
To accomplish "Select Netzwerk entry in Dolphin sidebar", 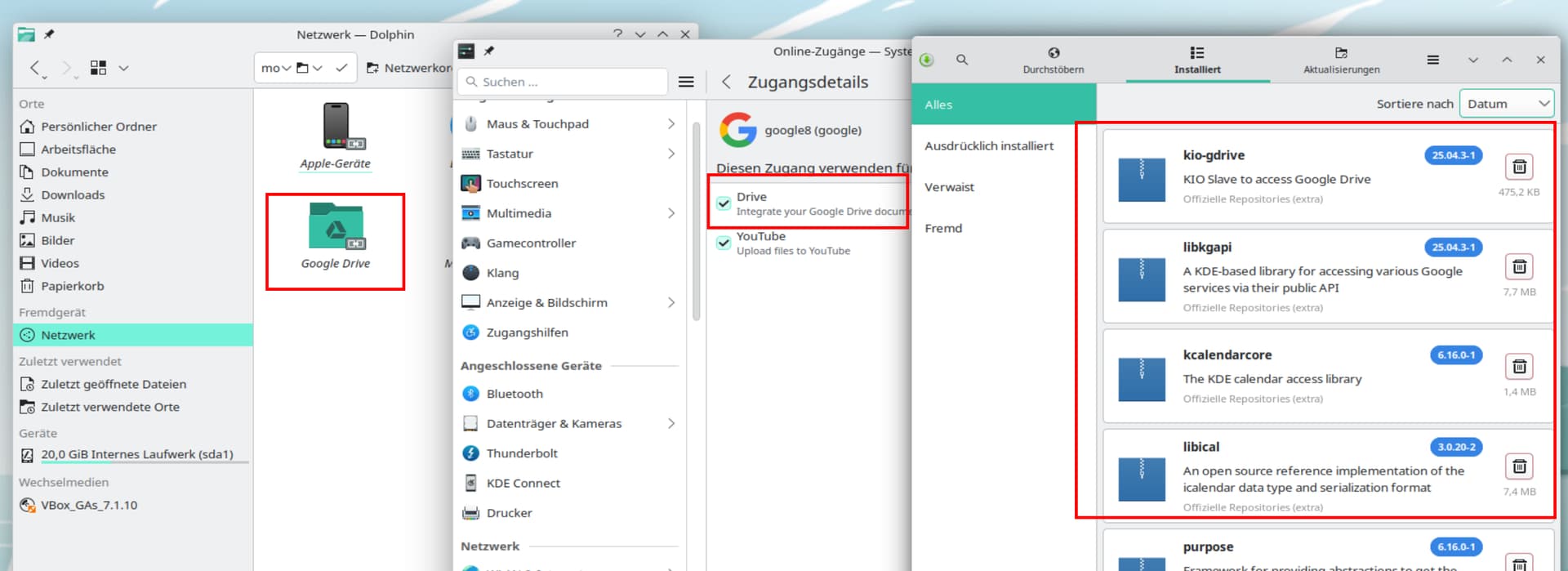I will pos(133,335).
